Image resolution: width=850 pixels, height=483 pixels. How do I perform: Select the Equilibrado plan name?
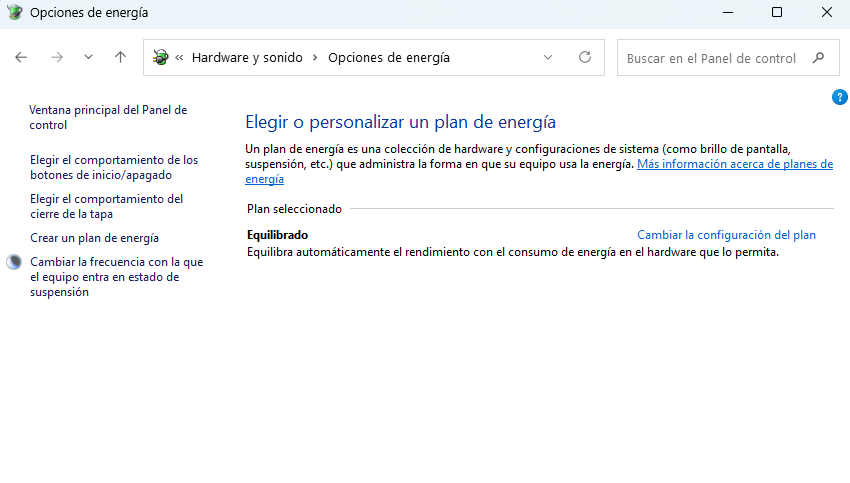click(x=278, y=235)
